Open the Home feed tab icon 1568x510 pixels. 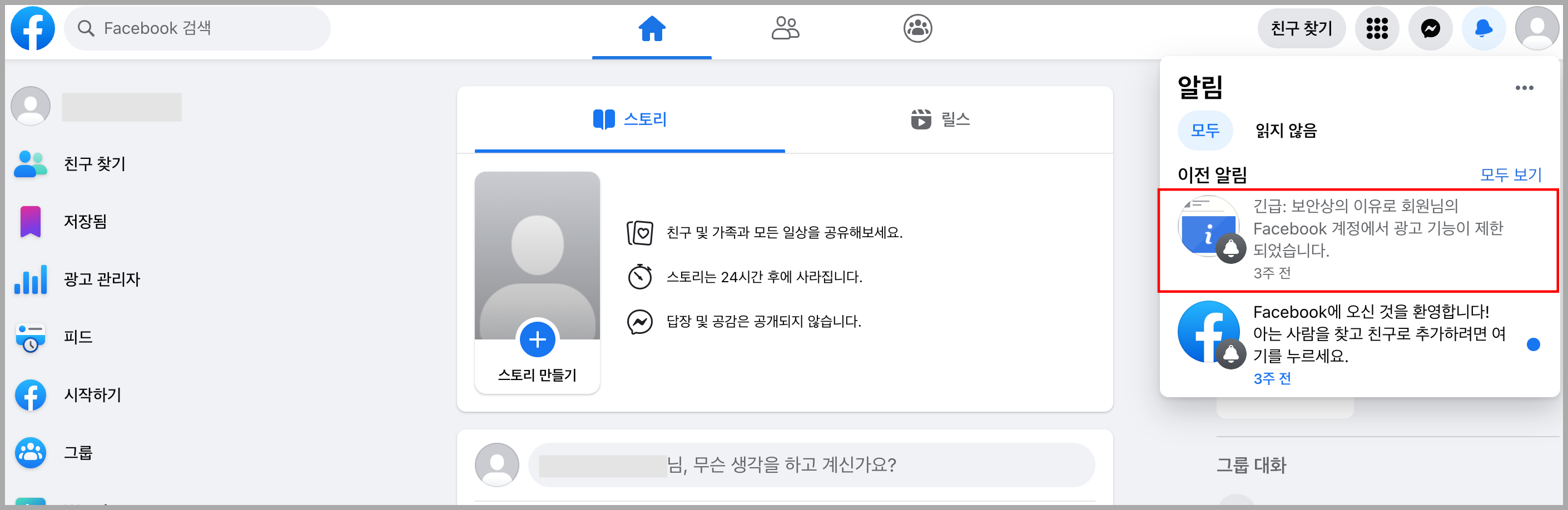(651, 28)
